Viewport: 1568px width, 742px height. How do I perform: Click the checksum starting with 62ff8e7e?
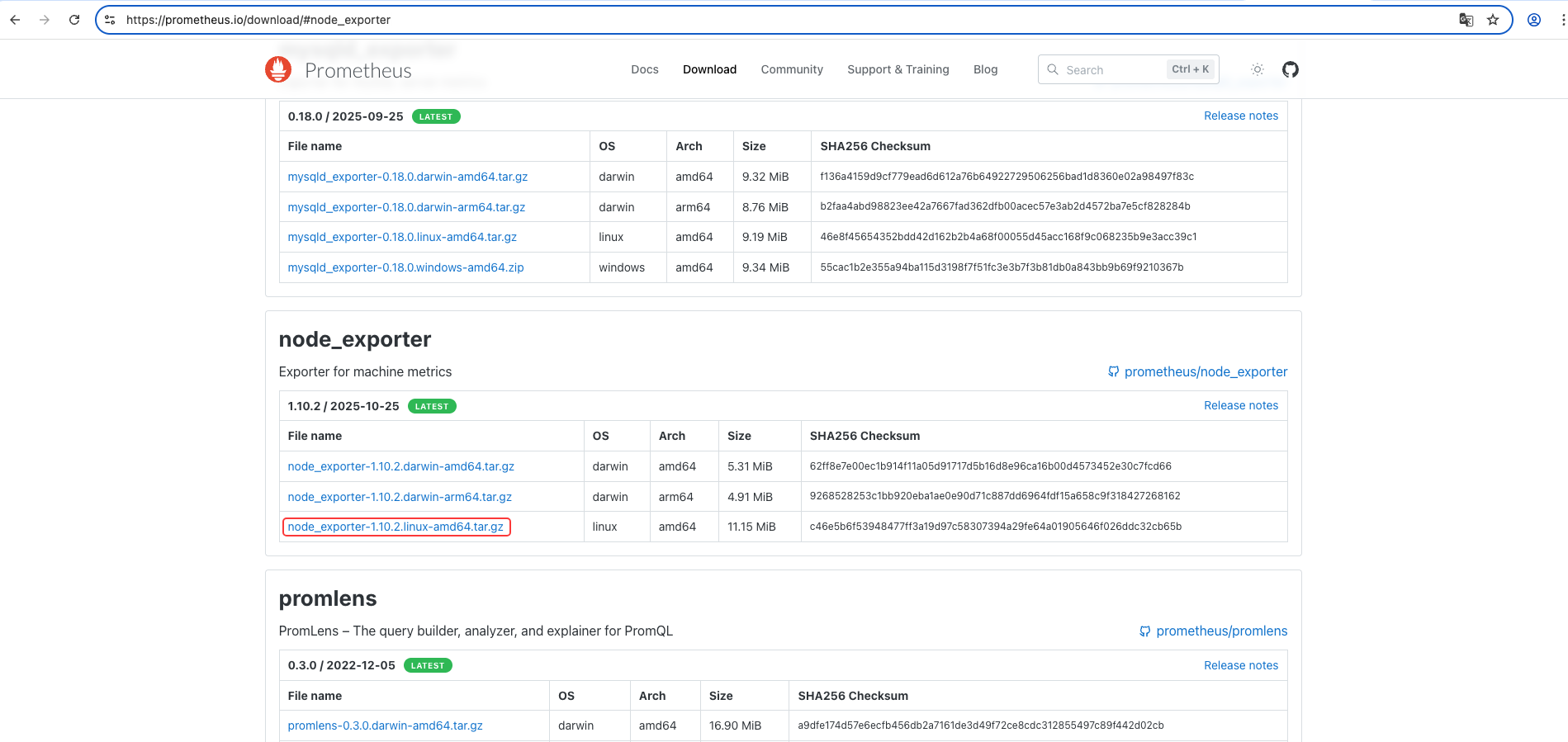(x=991, y=466)
